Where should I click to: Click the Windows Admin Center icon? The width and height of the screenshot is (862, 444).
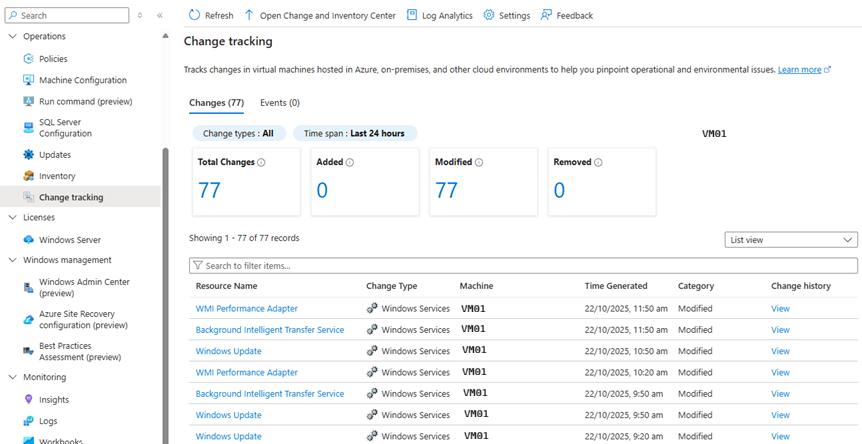coord(29,287)
